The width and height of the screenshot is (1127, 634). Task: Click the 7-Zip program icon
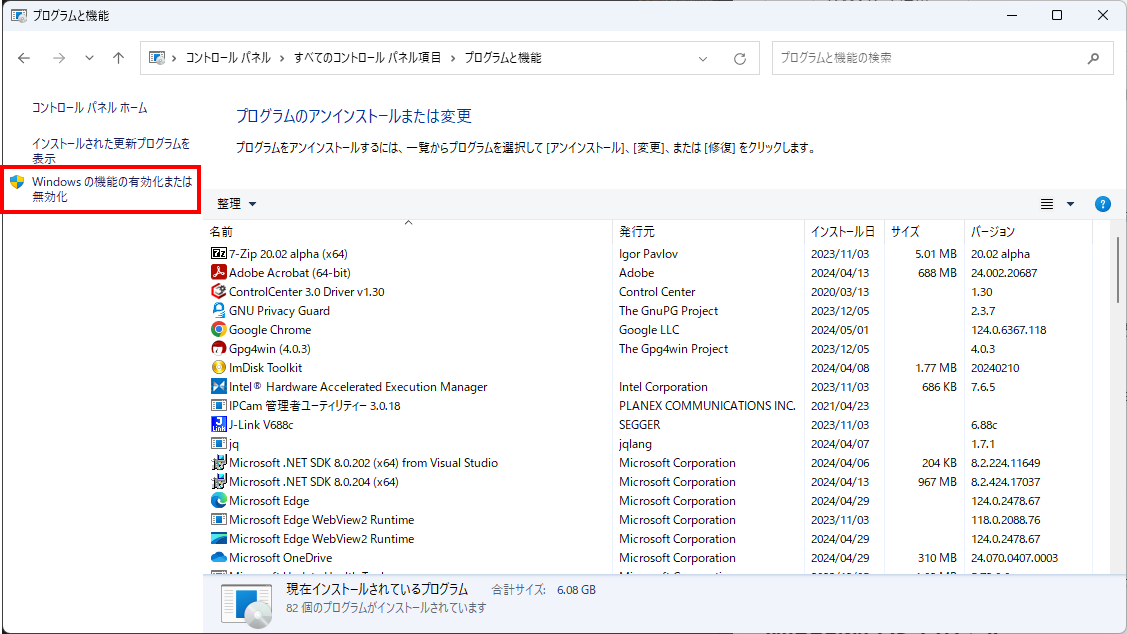tap(218, 254)
